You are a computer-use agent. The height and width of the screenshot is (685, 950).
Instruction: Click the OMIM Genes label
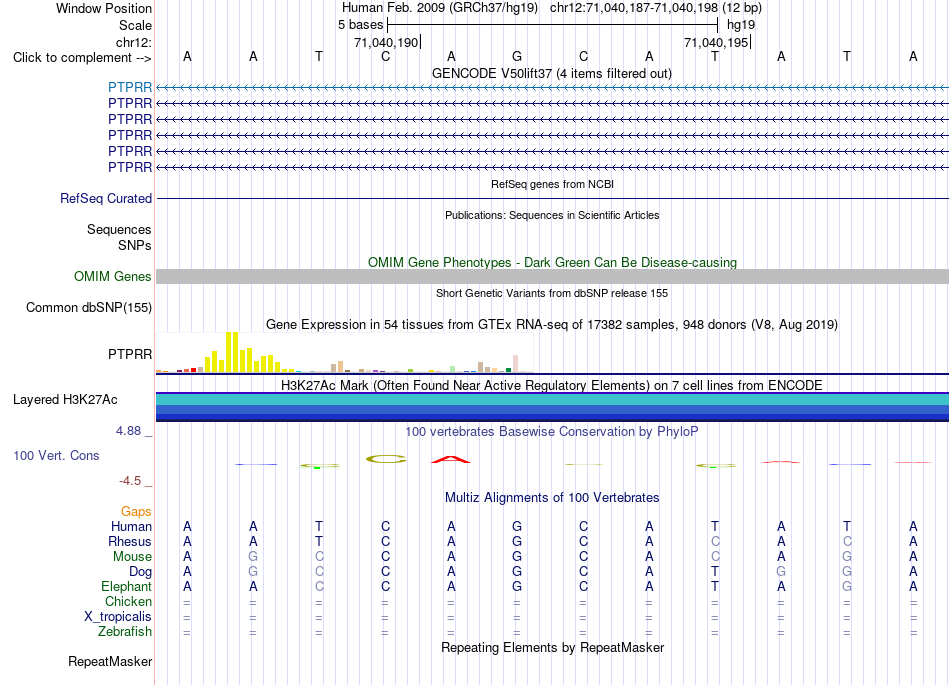(x=112, y=276)
